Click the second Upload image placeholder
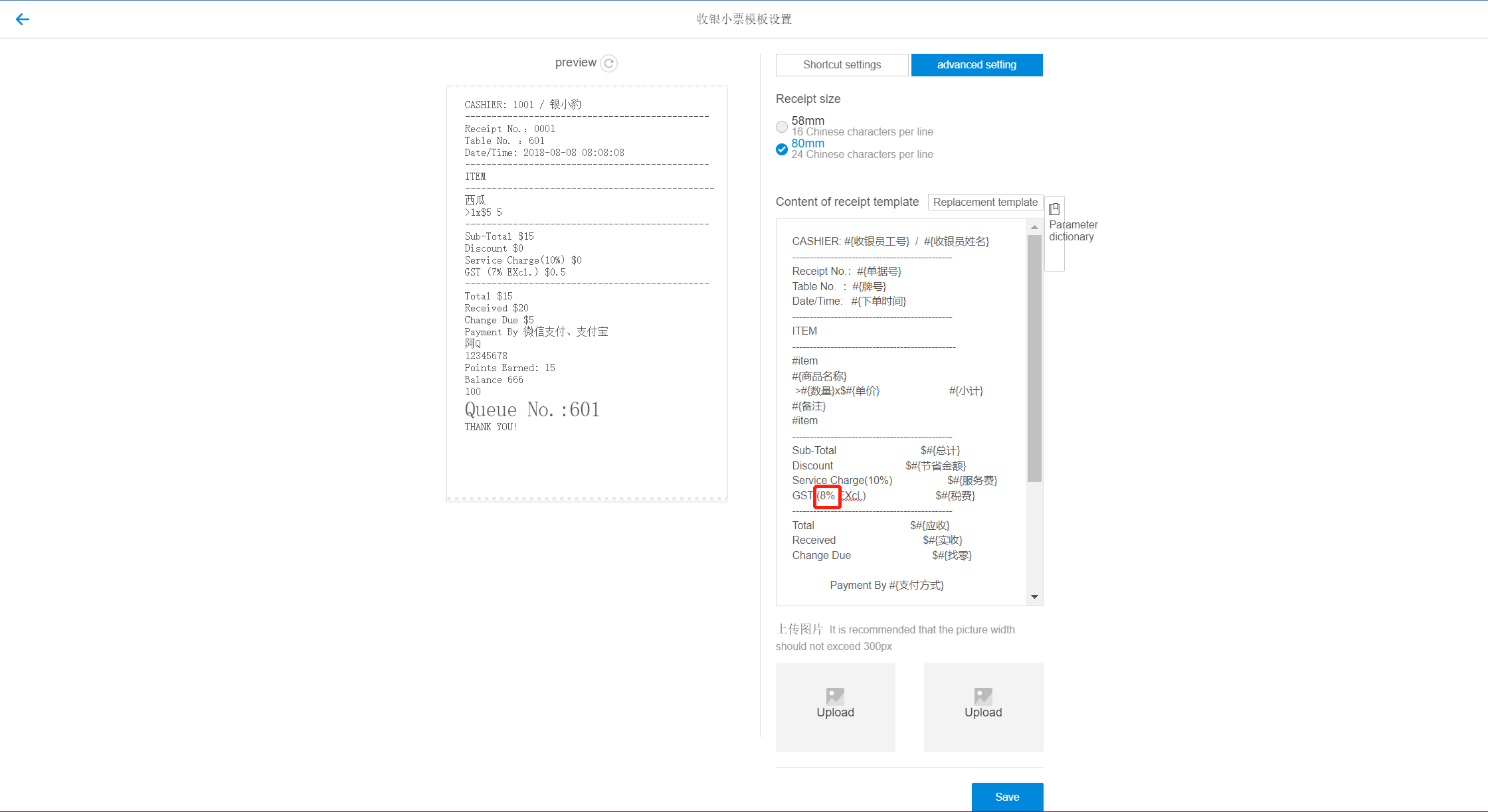 point(983,706)
